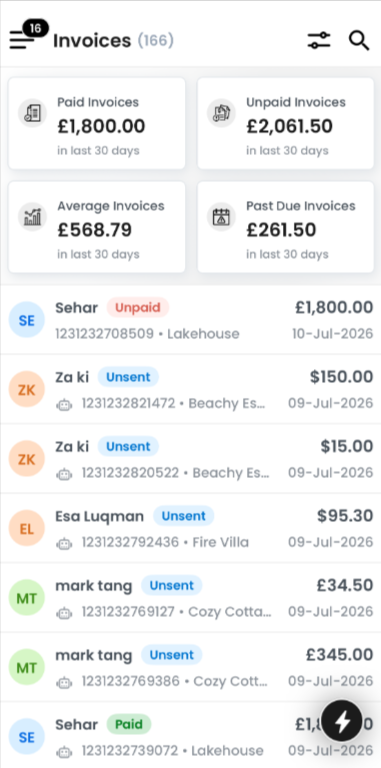Click the Unpaid Invoices icon
Screen dimensions: 381x768
click(x=221, y=113)
